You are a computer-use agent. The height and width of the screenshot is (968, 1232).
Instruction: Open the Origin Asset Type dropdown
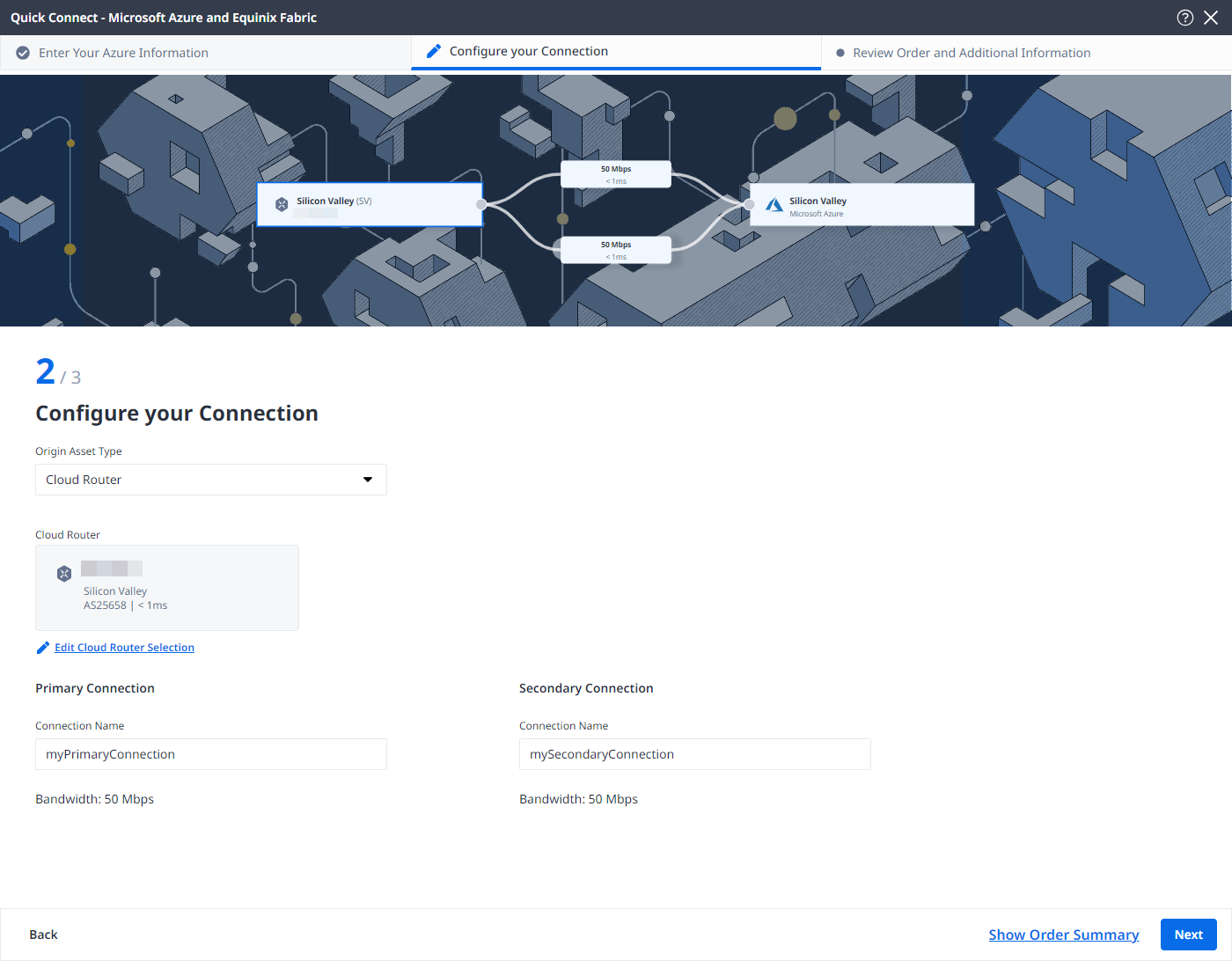[211, 480]
